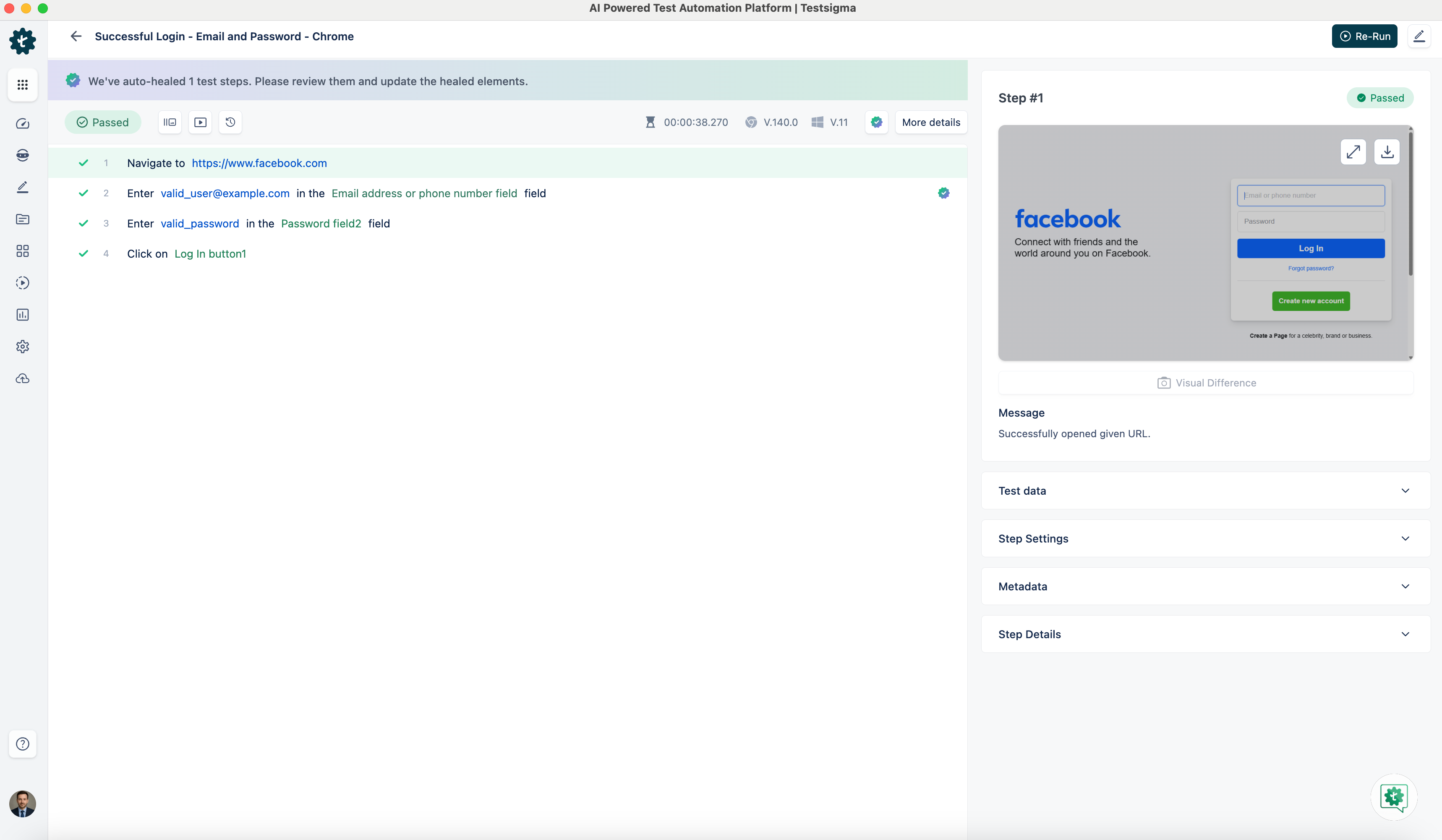Expand the Metadata section
Screen dimensions: 1442x840
(1205, 586)
